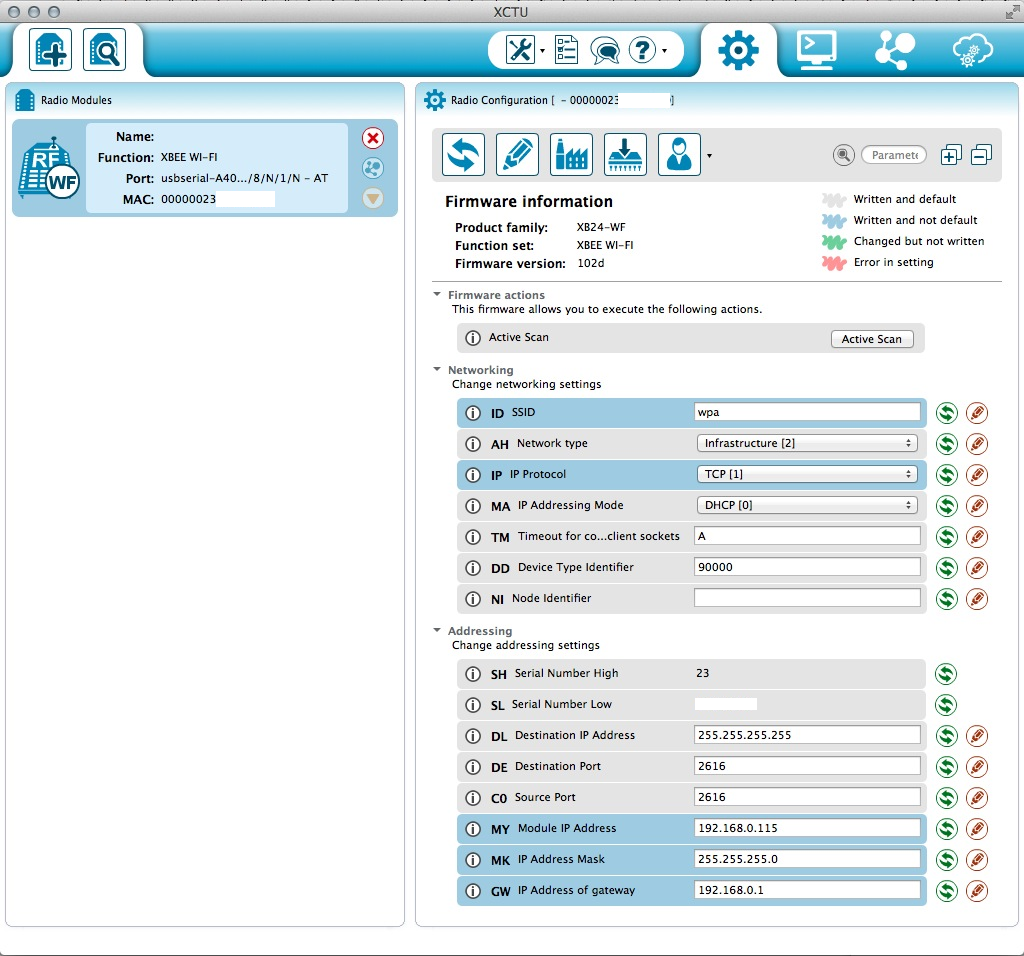Click Update firmware chip icon

click(x=626, y=155)
